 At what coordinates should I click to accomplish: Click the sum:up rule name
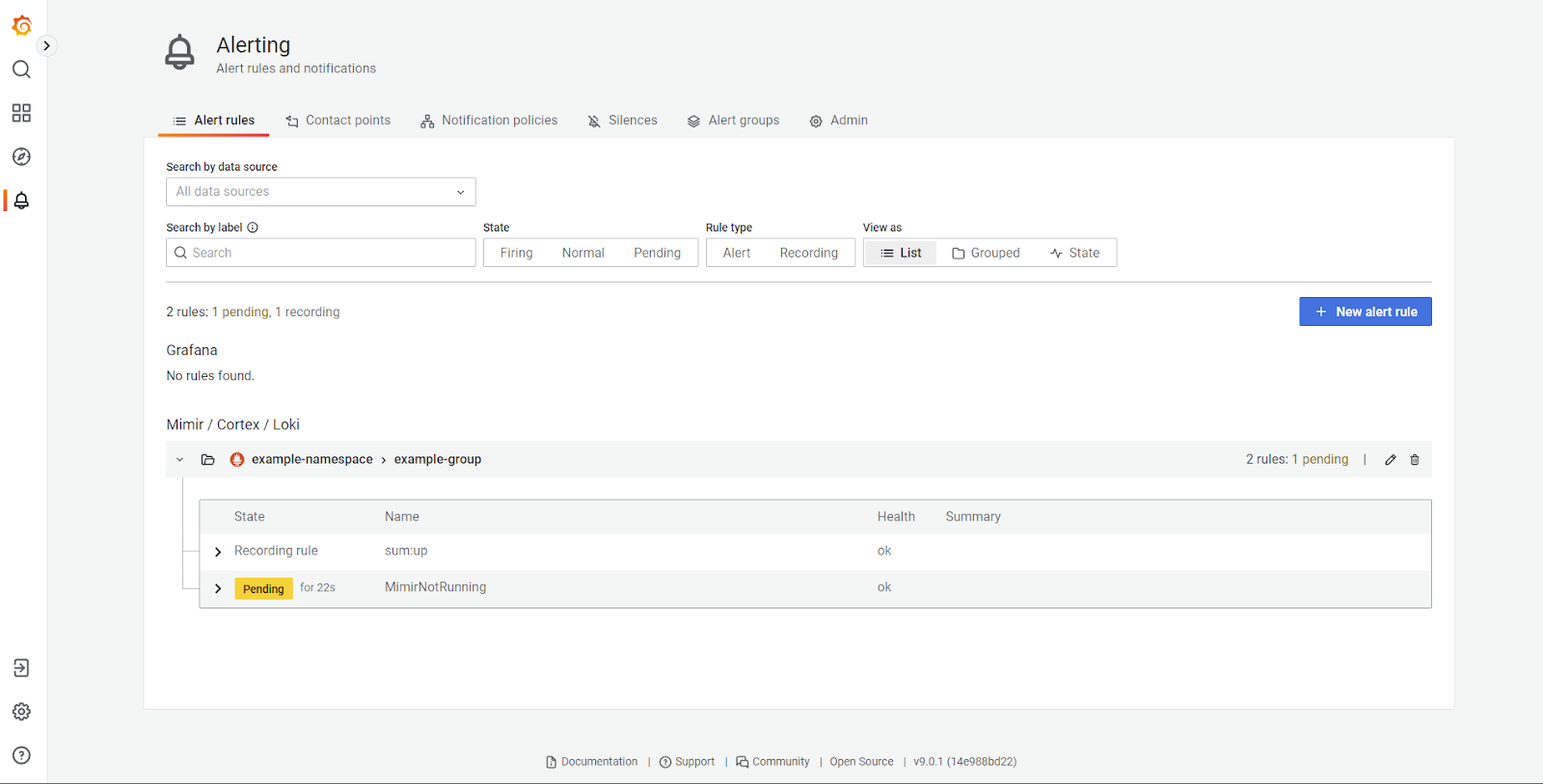(406, 551)
